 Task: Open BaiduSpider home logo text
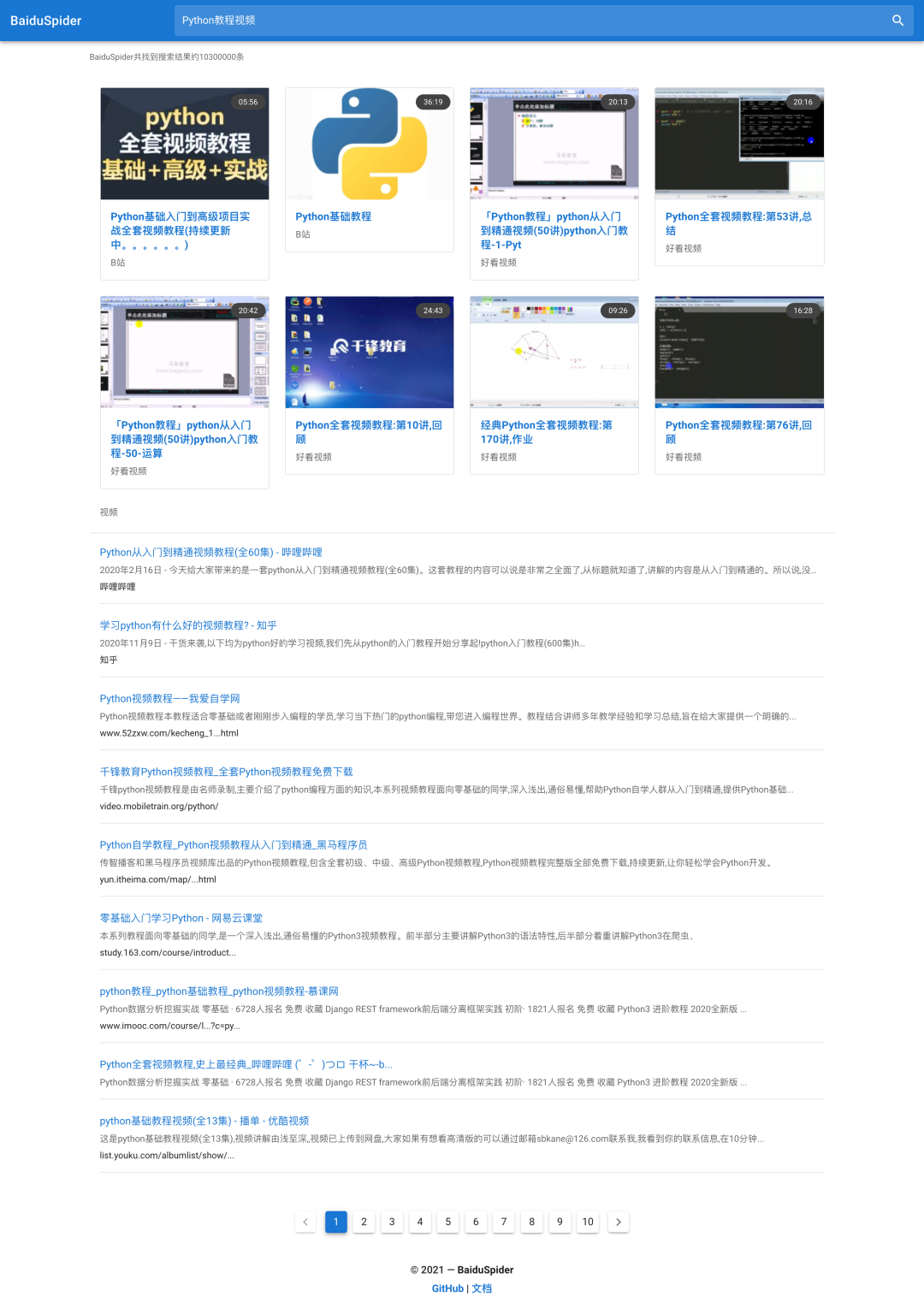46,21
